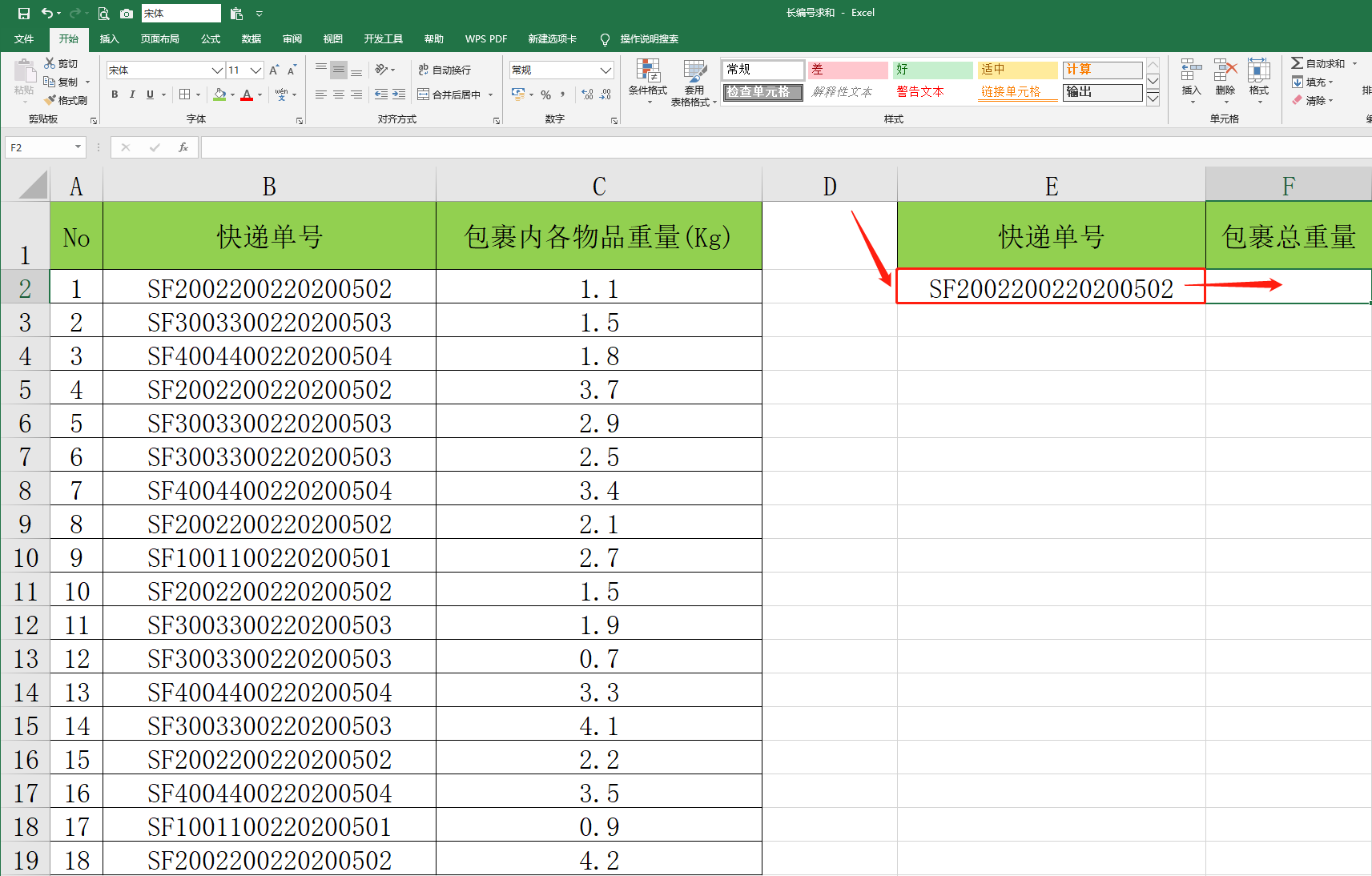
Task: Click the formula bar input area
Action: [786, 147]
